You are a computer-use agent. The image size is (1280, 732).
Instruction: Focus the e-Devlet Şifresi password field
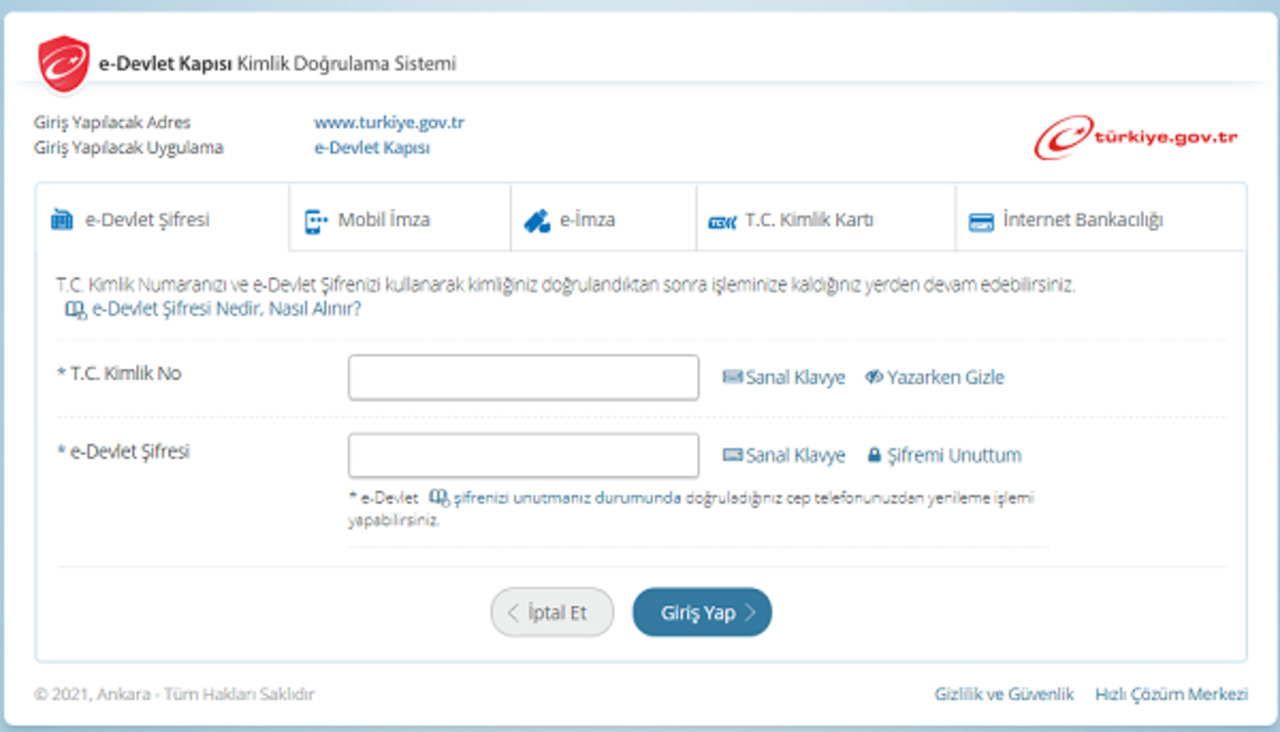[x=523, y=455]
